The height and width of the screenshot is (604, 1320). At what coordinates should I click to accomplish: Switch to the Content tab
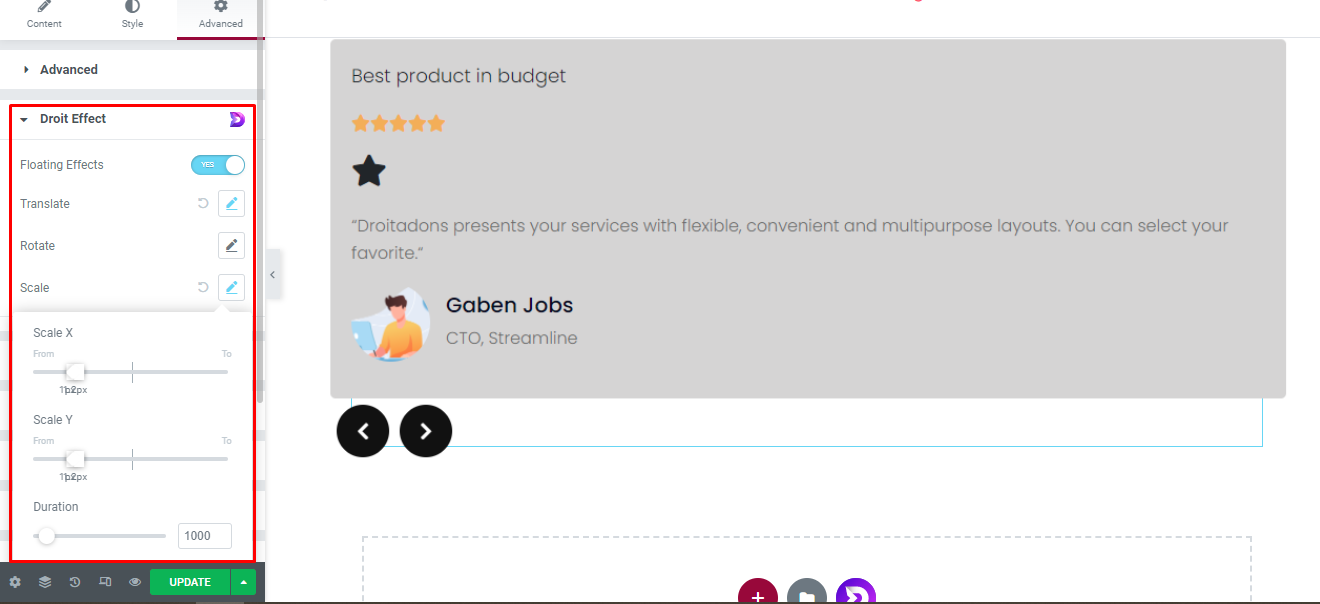(44, 15)
